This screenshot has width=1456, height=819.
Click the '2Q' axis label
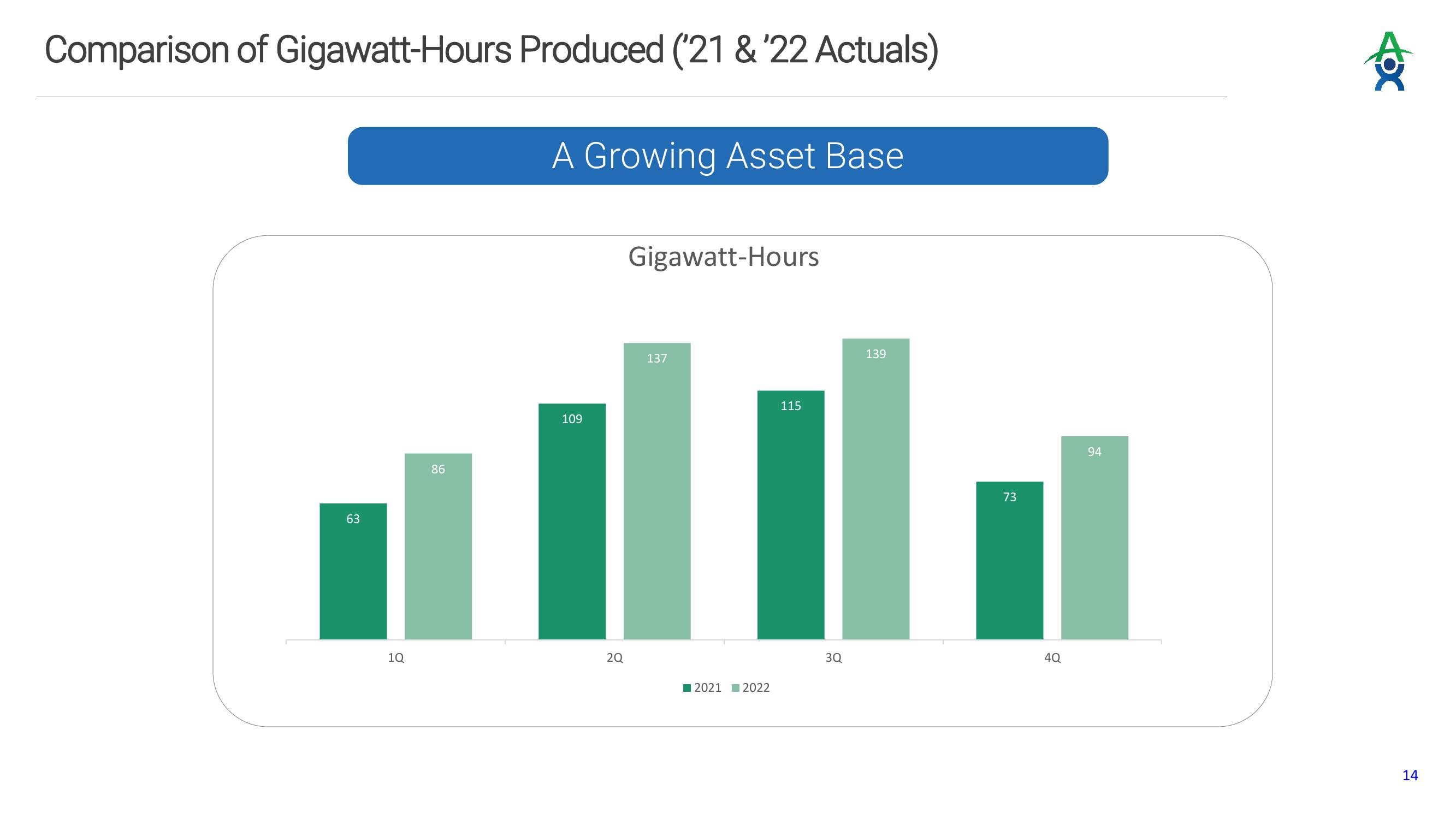[x=614, y=658]
